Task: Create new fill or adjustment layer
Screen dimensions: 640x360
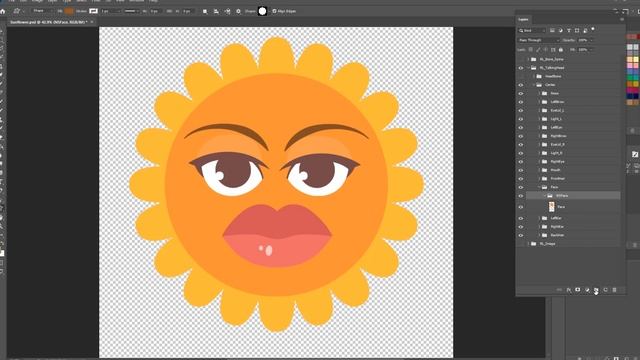Action: tap(587, 290)
